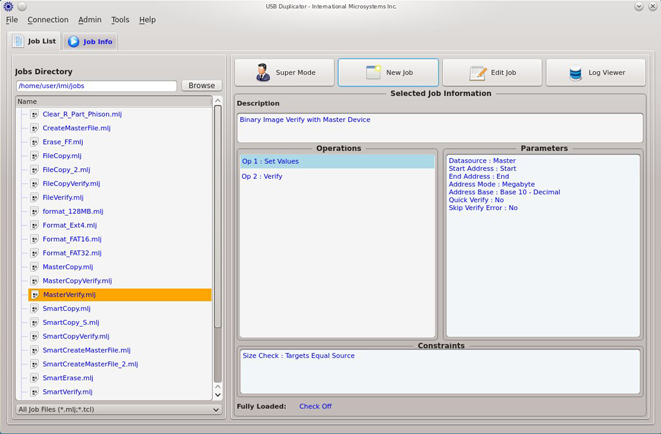Click the application gear icon in title bar

[8, 6]
